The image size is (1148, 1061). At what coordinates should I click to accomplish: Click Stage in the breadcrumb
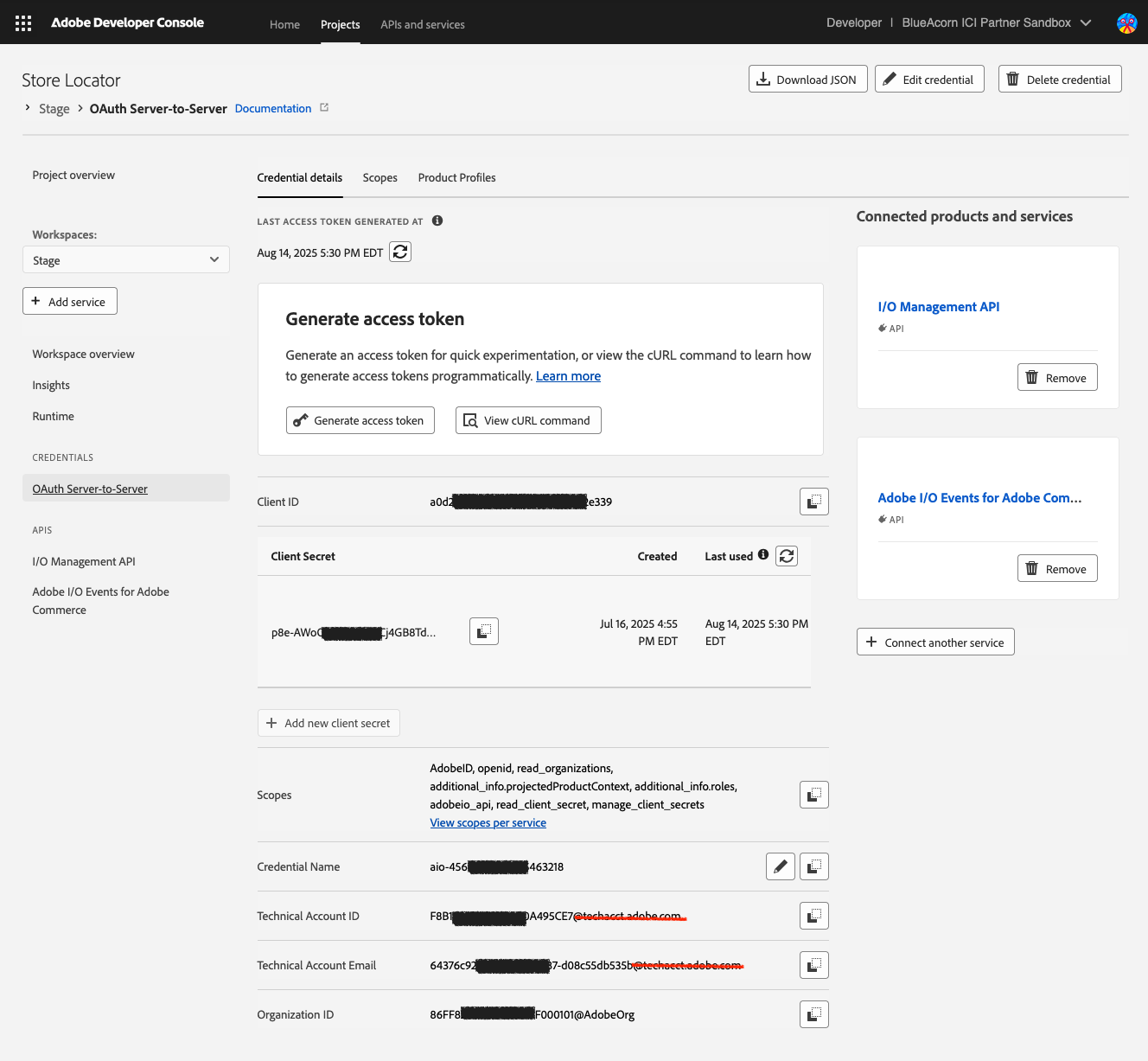coord(54,109)
